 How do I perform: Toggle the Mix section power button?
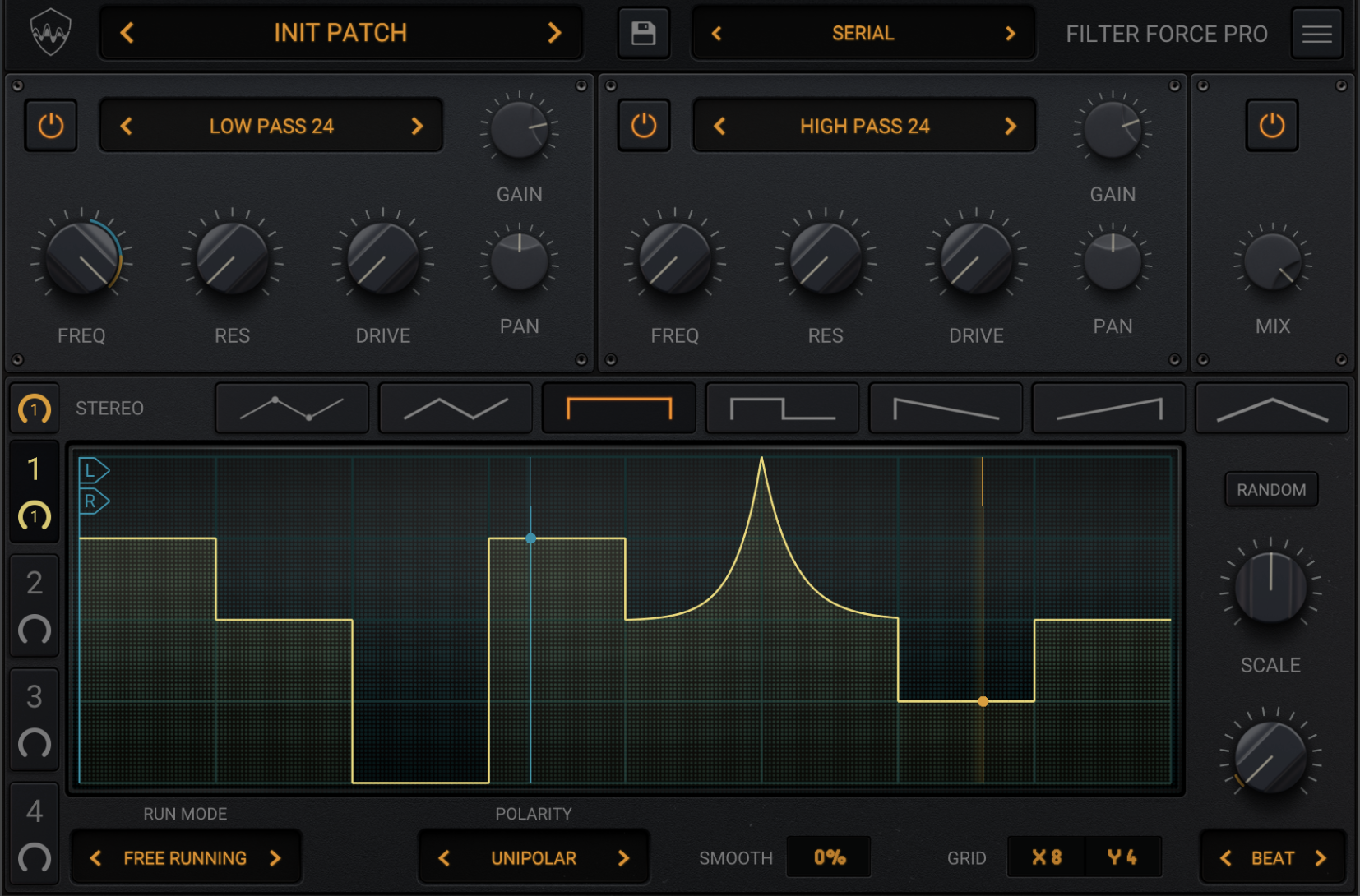point(1272,126)
